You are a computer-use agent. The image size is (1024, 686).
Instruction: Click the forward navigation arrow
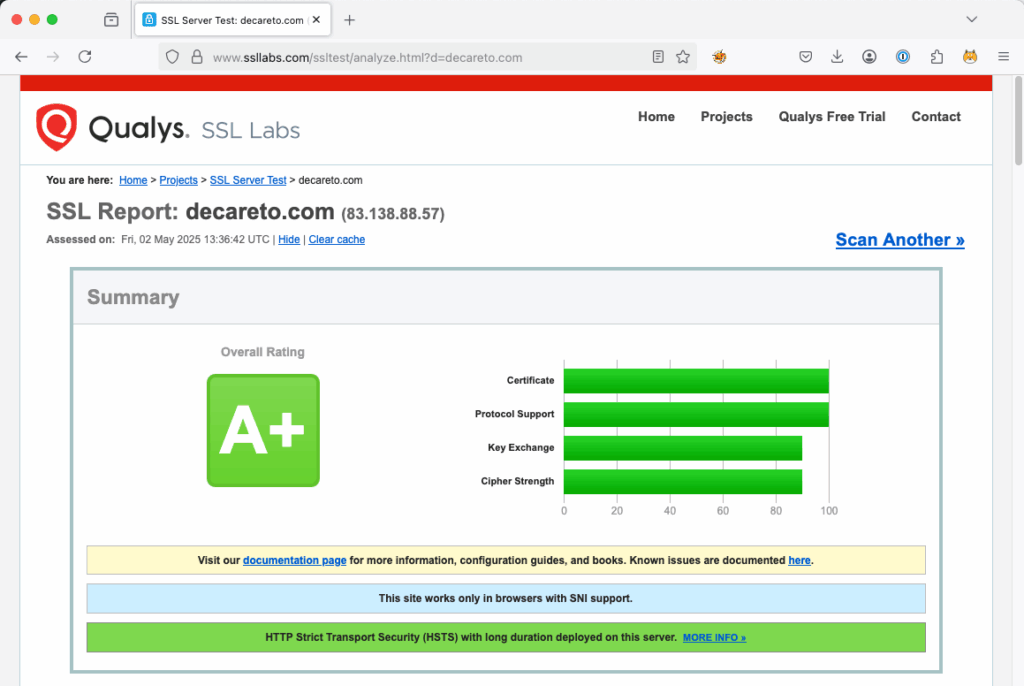pos(53,57)
